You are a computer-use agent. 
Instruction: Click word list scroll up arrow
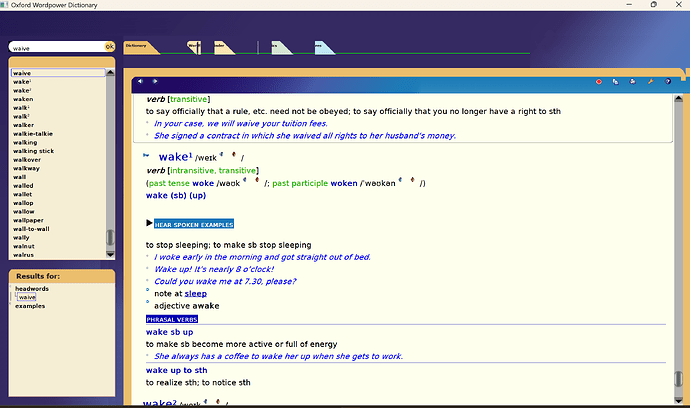110,72
